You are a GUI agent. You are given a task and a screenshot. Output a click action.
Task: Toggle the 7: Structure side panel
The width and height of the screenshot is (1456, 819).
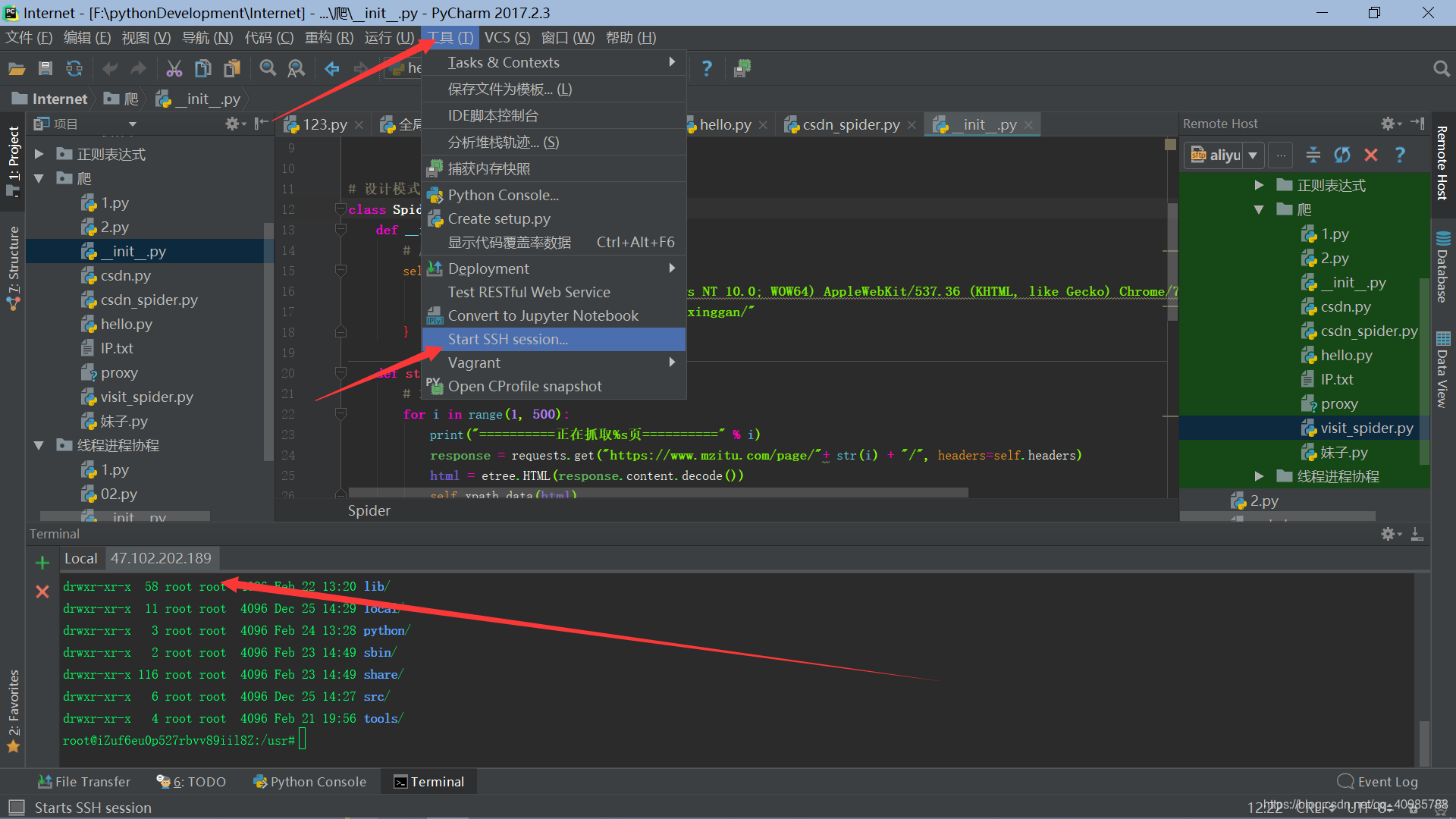tap(14, 268)
